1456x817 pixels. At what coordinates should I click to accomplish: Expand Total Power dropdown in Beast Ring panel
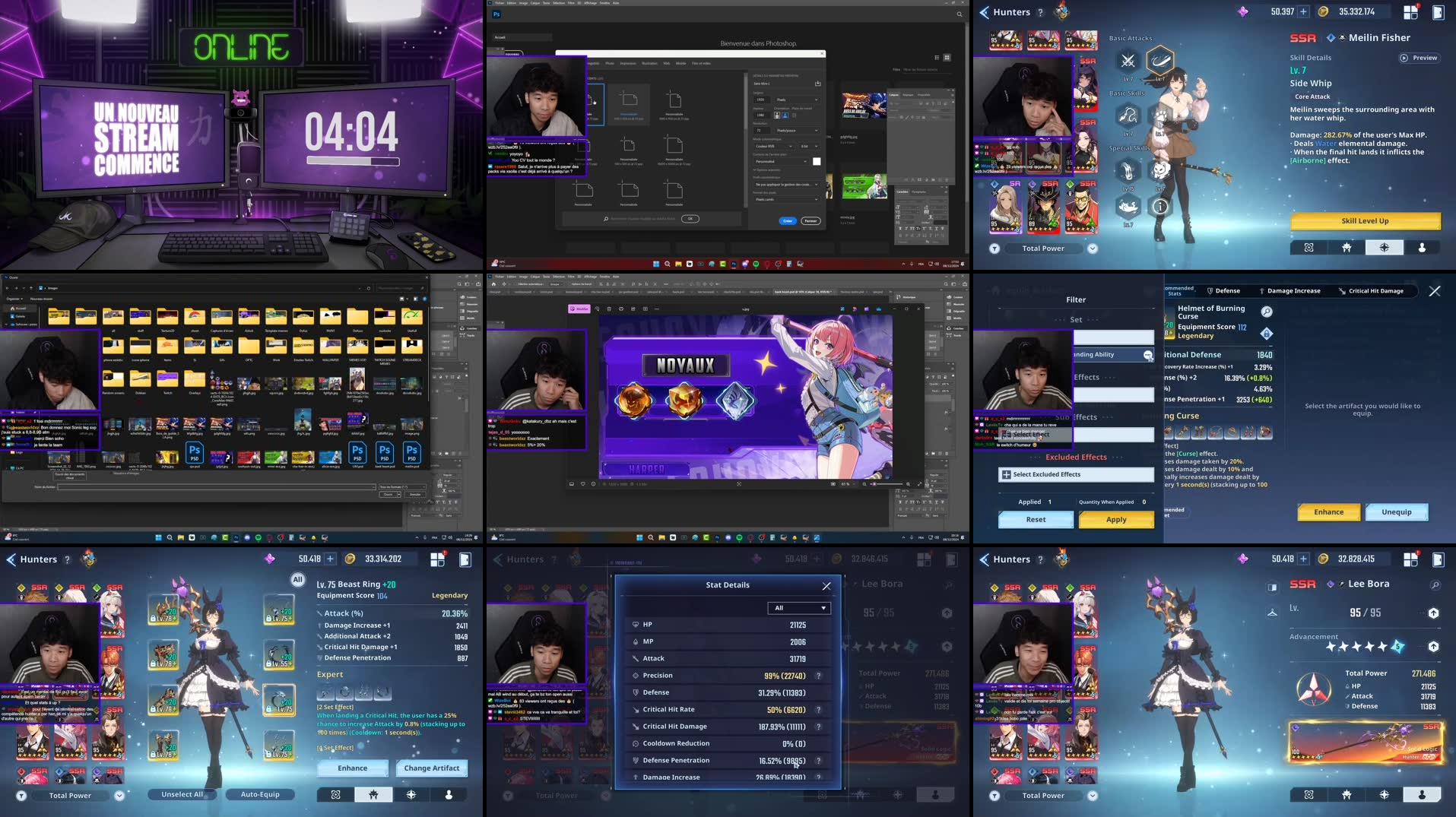coord(119,796)
